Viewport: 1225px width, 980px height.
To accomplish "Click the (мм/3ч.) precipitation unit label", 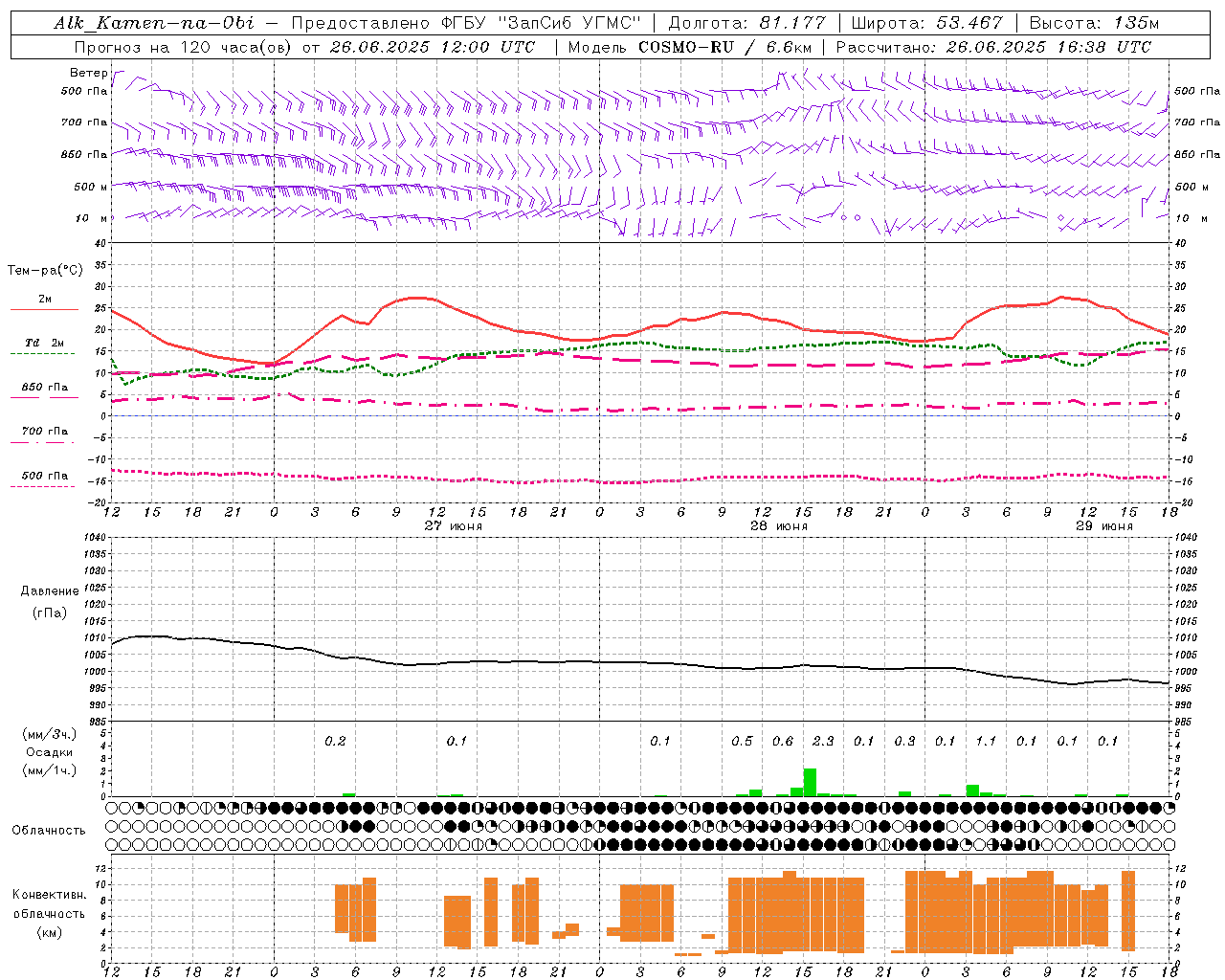I will click(x=49, y=734).
